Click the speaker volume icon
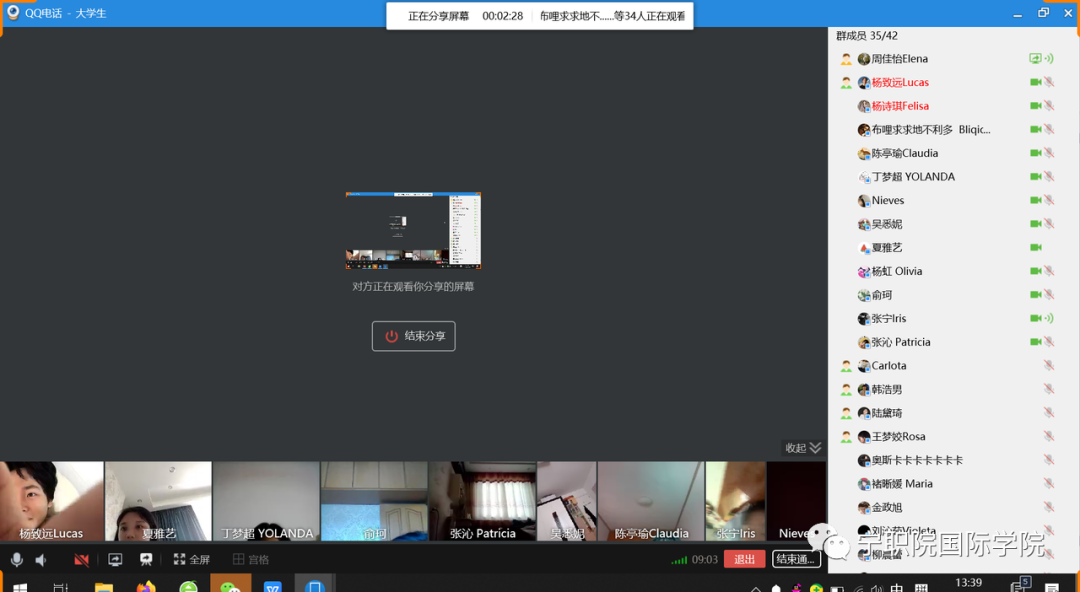Viewport: 1080px width, 592px height. (41, 560)
